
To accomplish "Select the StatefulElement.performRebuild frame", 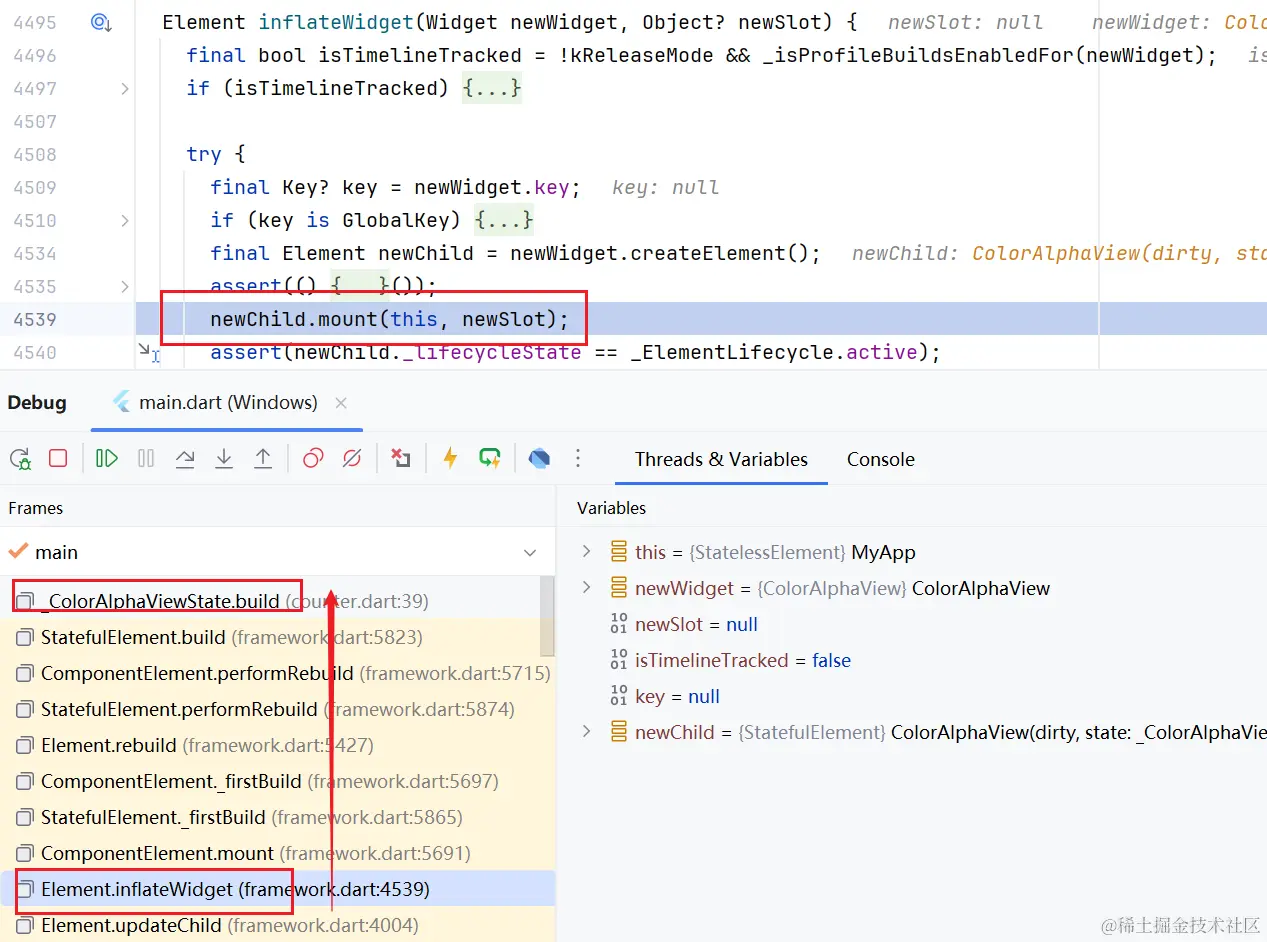I will (x=277, y=709).
